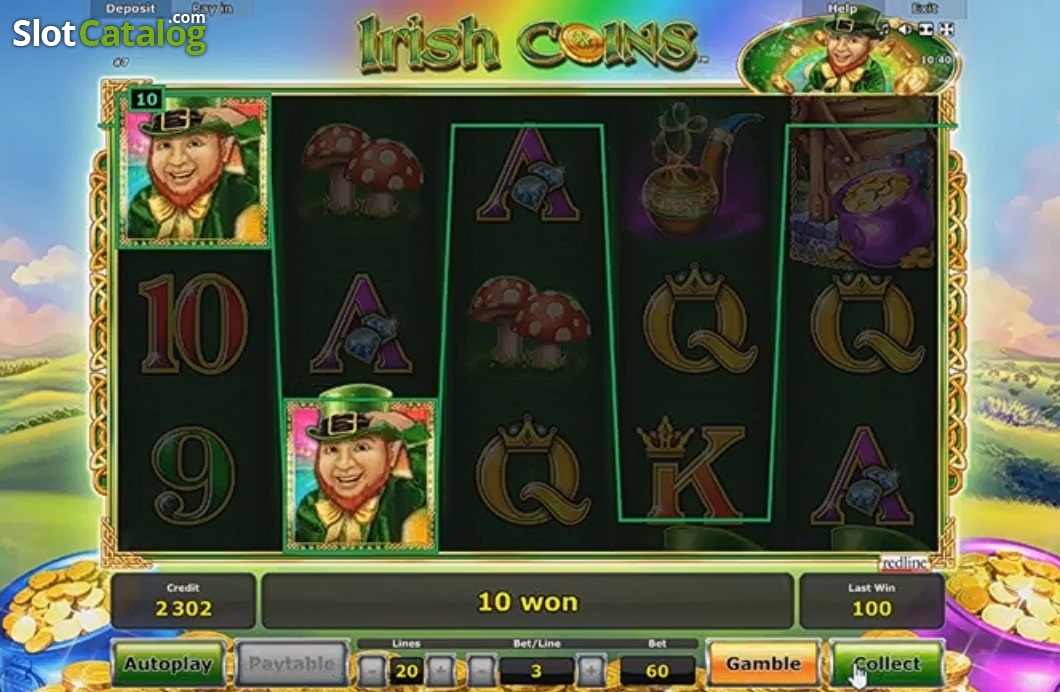Click the leprechaun symbol on reel two
Image resolution: width=1060 pixels, height=692 pixels.
click(x=361, y=475)
